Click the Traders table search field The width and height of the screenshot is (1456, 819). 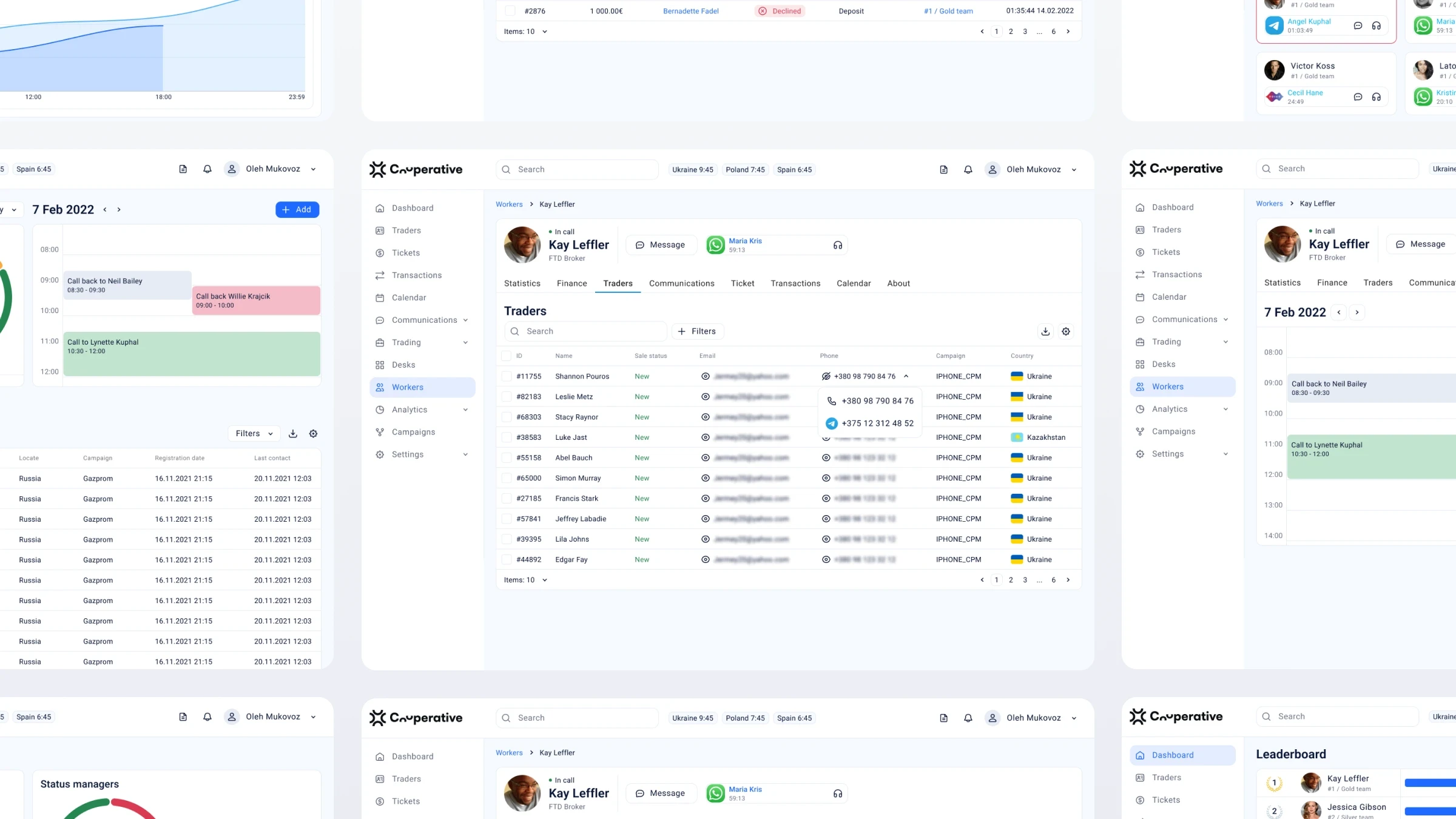point(585,331)
